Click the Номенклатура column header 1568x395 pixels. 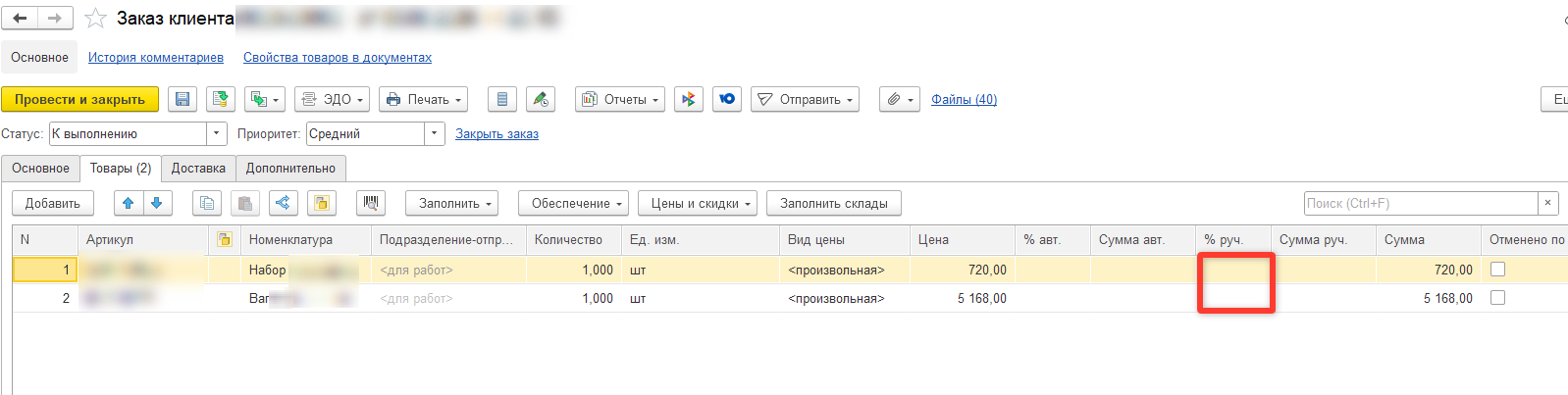(305, 239)
